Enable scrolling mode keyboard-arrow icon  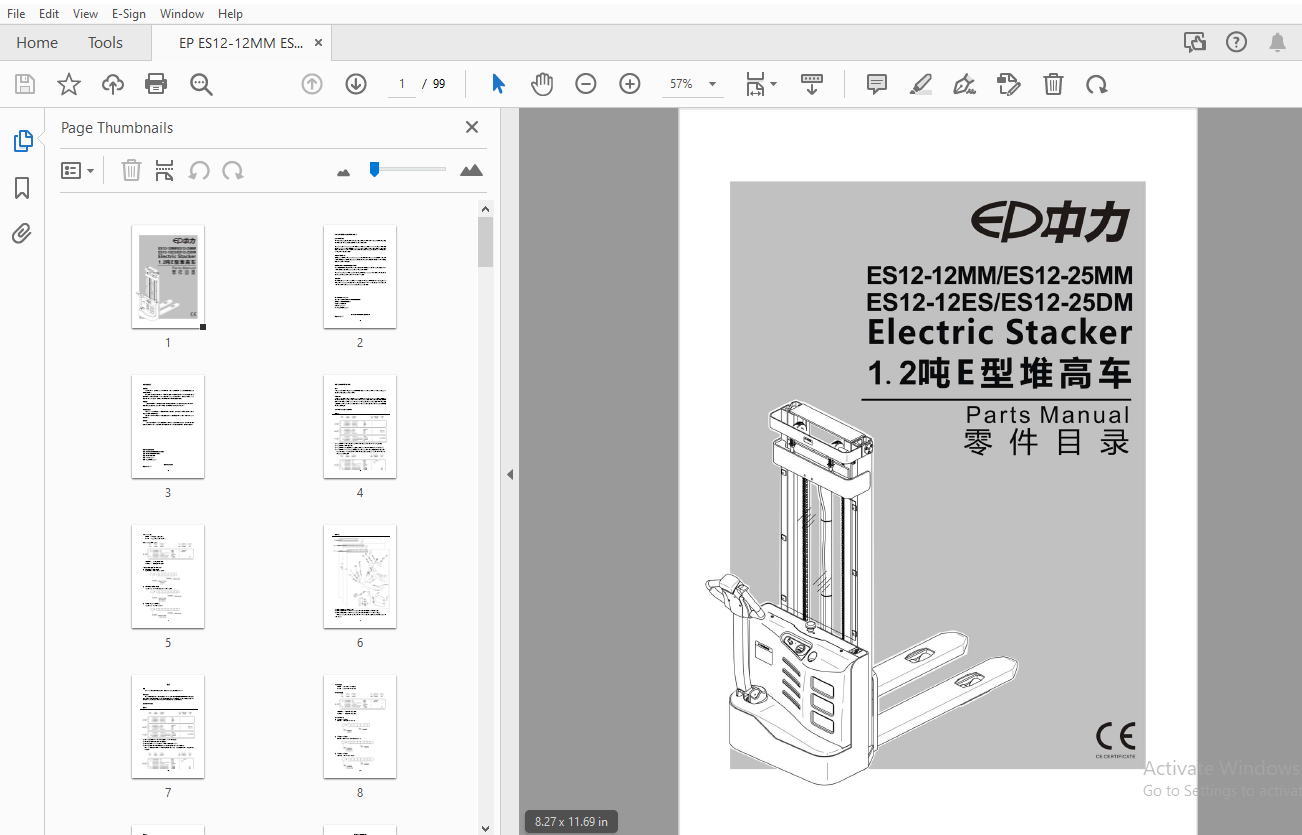pos(812,84)
